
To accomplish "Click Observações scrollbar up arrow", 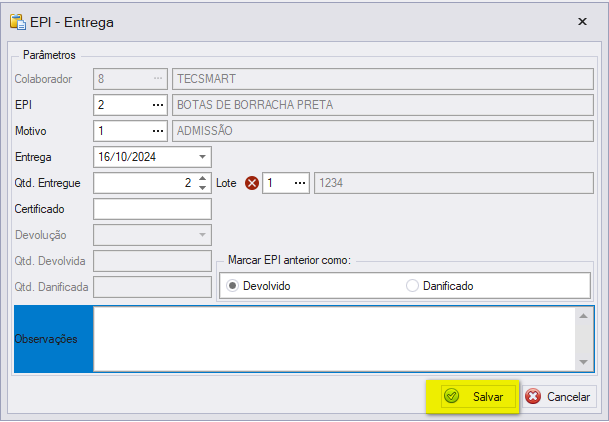I will [583, 316].
